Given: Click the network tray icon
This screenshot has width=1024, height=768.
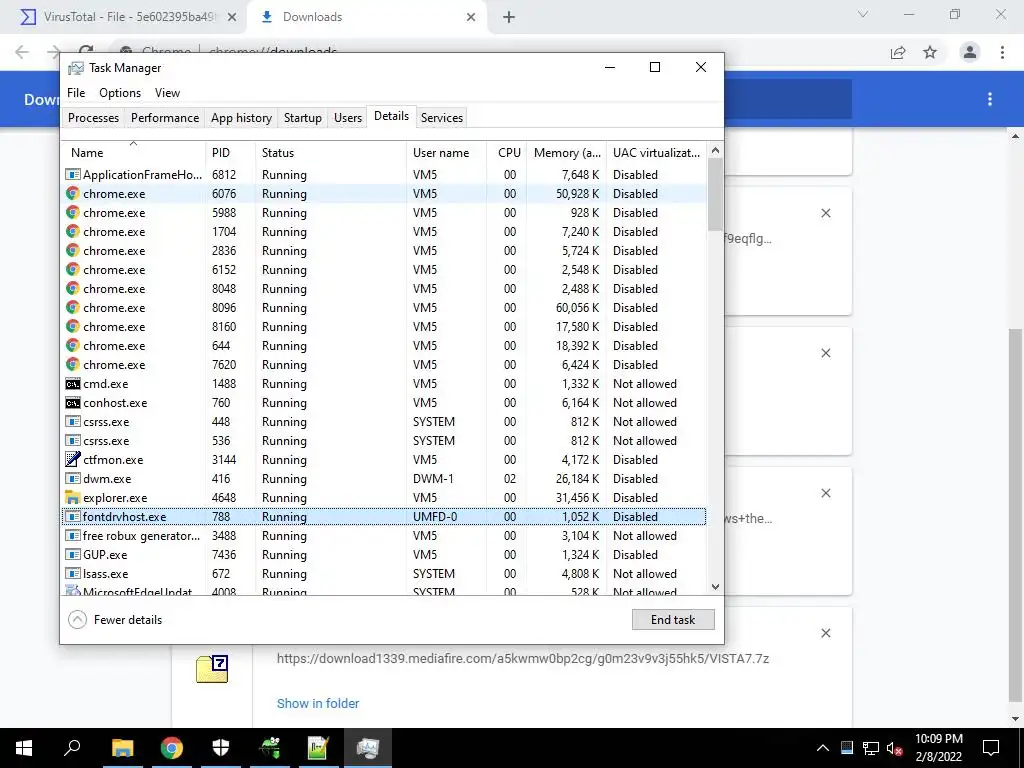Looking at the screenshot, I should click(x=871, y=748).
